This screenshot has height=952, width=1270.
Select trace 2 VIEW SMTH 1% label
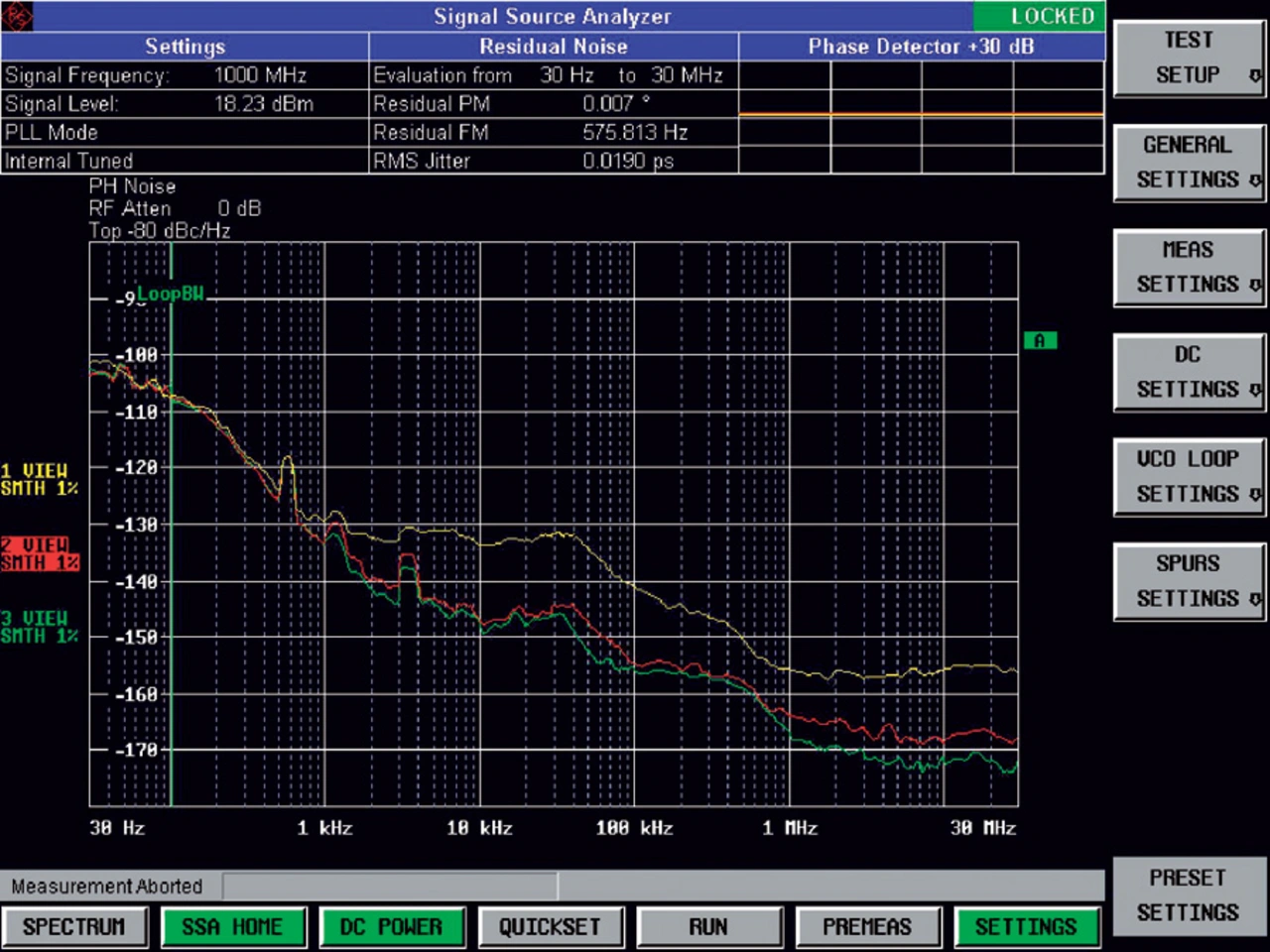[39, 553]
